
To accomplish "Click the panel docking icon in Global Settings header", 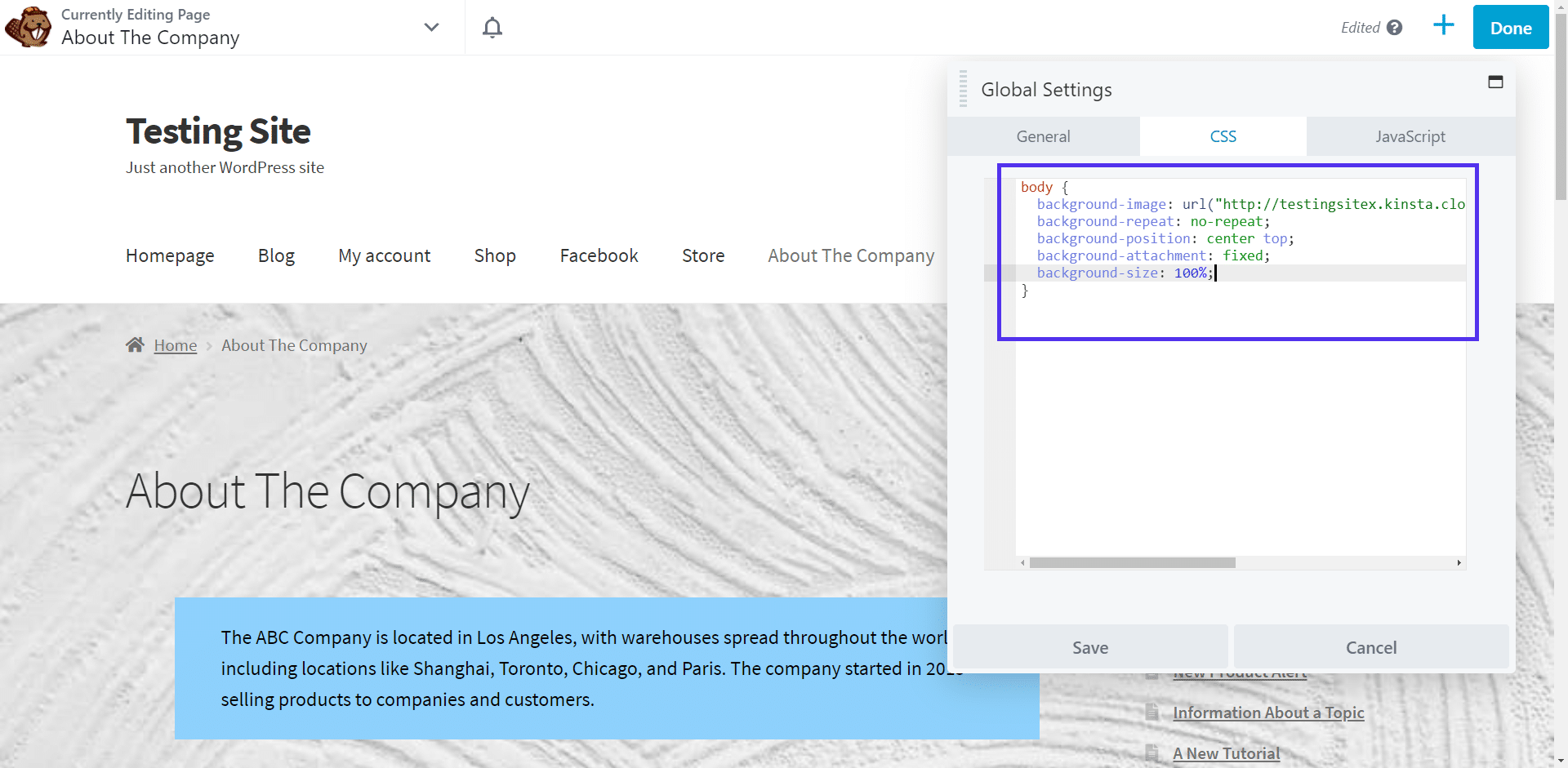I will coord(1495,82).
